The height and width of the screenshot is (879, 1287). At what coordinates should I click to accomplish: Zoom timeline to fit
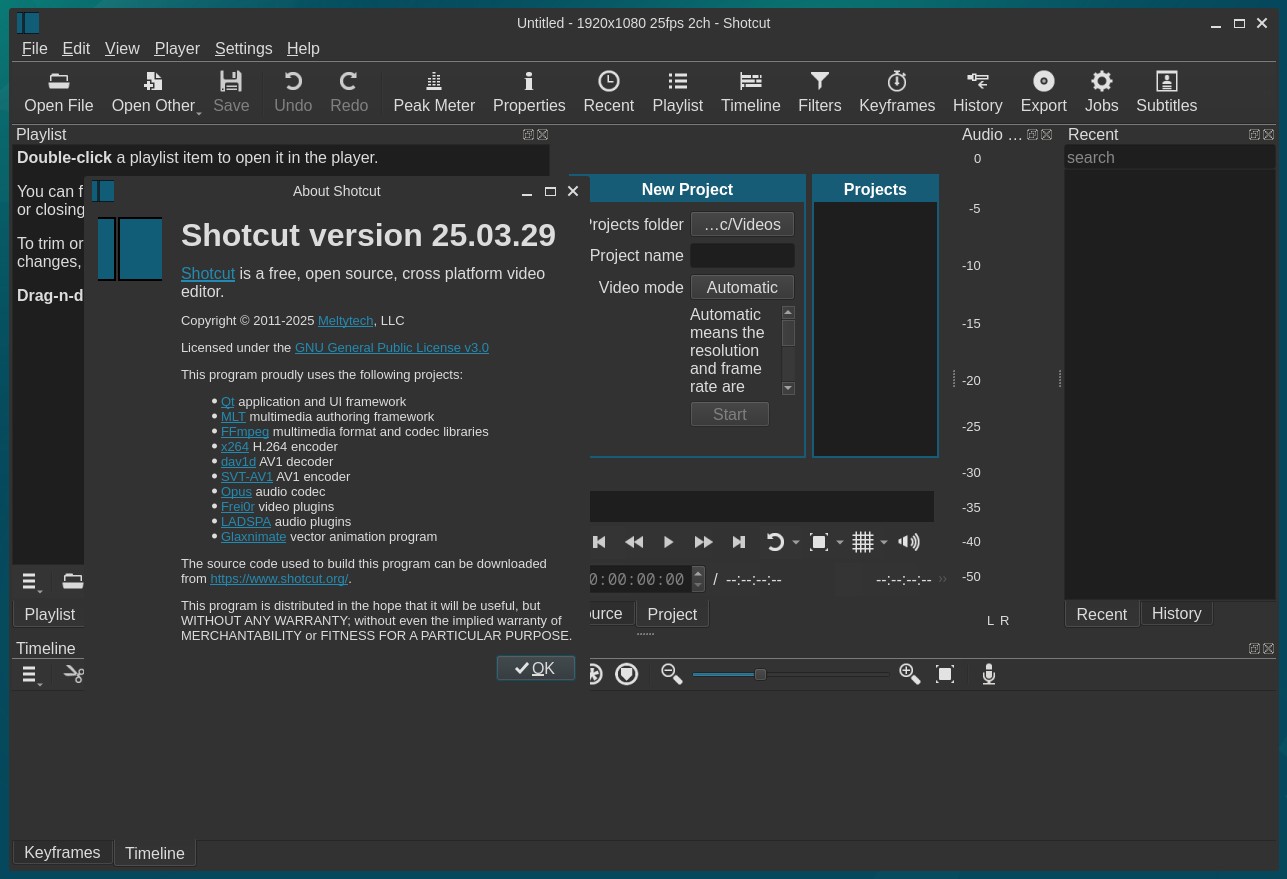pyautogui.click(x=945, y=674)
